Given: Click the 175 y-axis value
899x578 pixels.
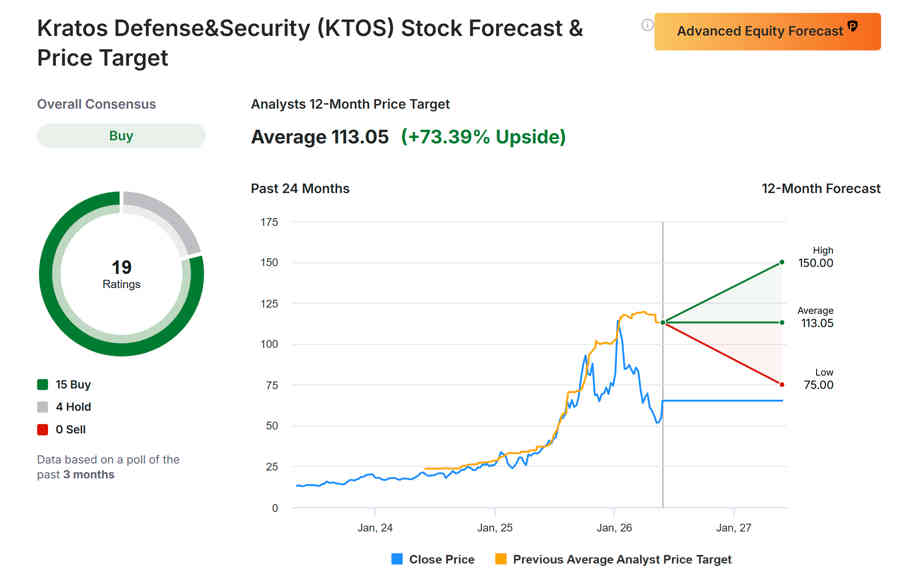Looking at the screenshot, I should click(269, 222).
